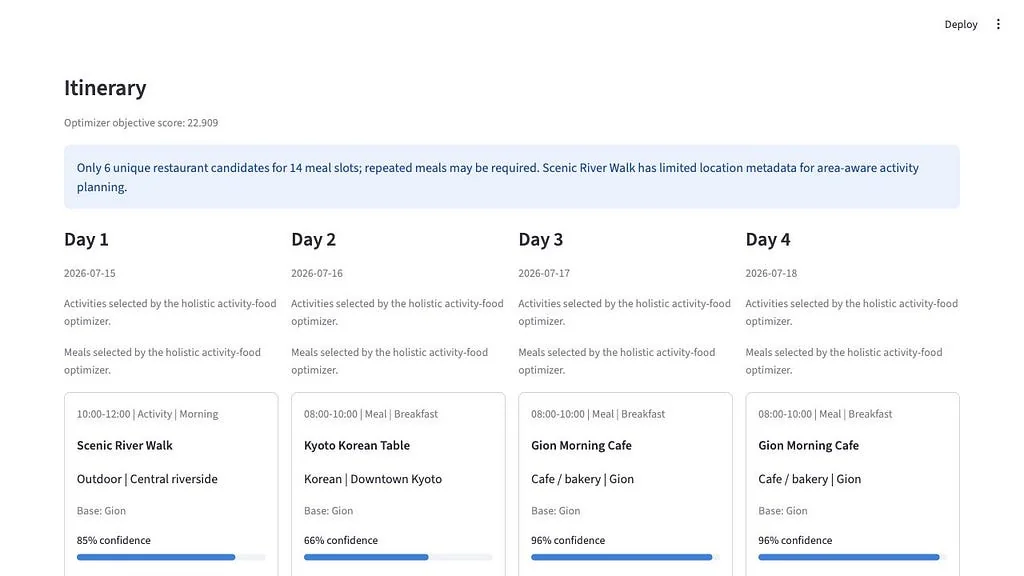This screenshot has height=576, width=1024.
Task: Click the Day 1 heading
Action: [86, 240]
